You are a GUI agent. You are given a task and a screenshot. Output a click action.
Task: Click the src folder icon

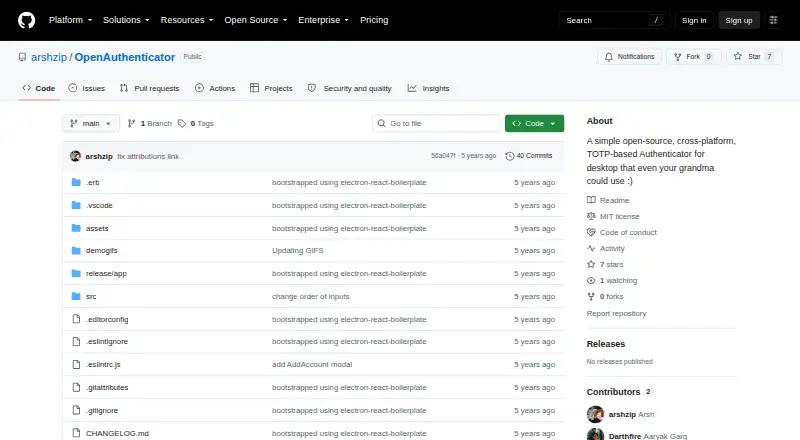coord(76,296)
